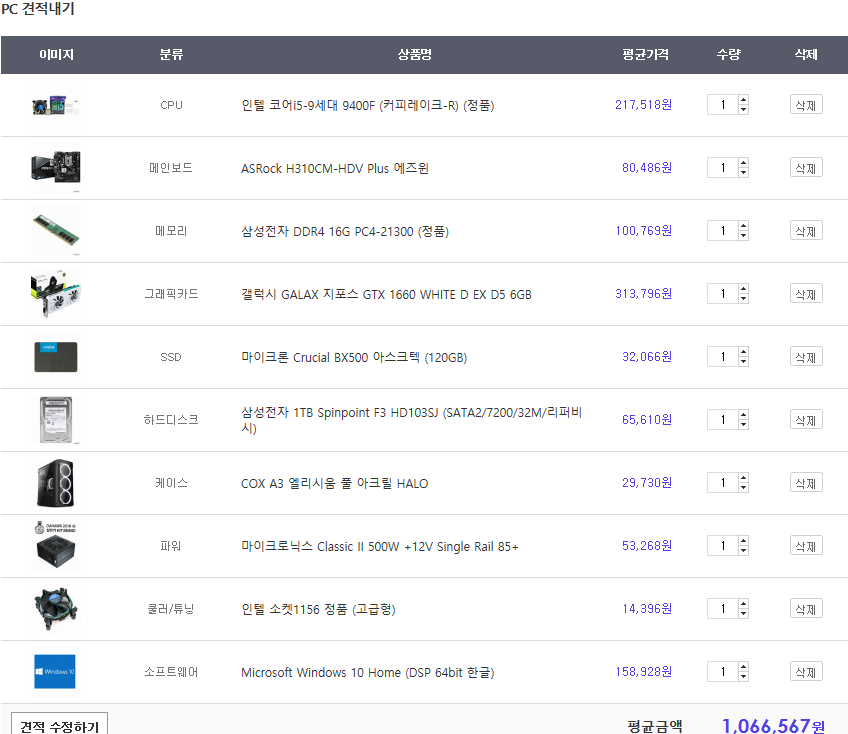
Task: Click the 하드디스크 category label
Action: pyautogui.click(x=171, y=420)
